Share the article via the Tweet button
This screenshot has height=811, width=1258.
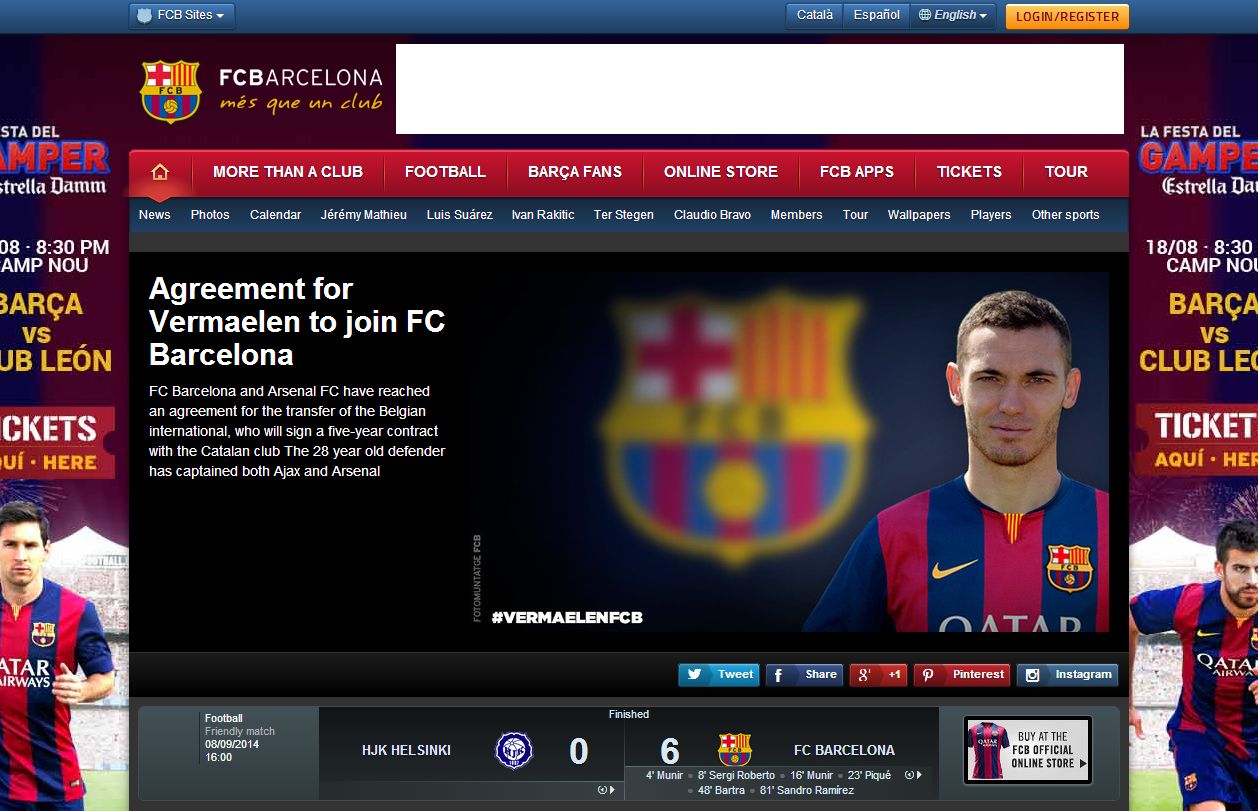tap(719, 675)
